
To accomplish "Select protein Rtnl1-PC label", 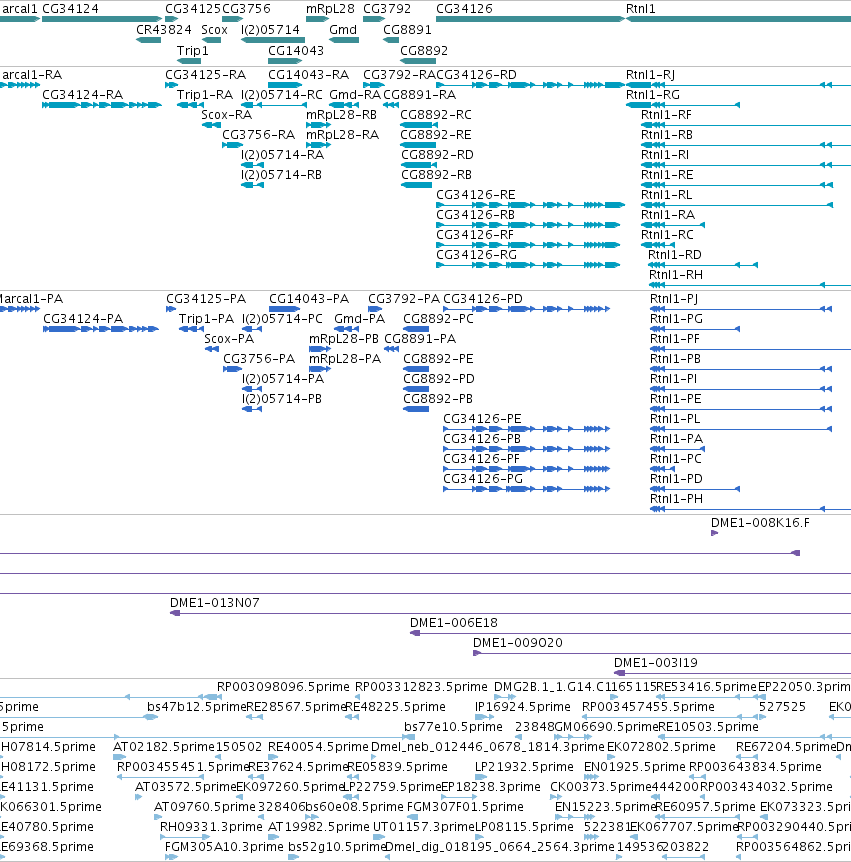I will (676, 458).
